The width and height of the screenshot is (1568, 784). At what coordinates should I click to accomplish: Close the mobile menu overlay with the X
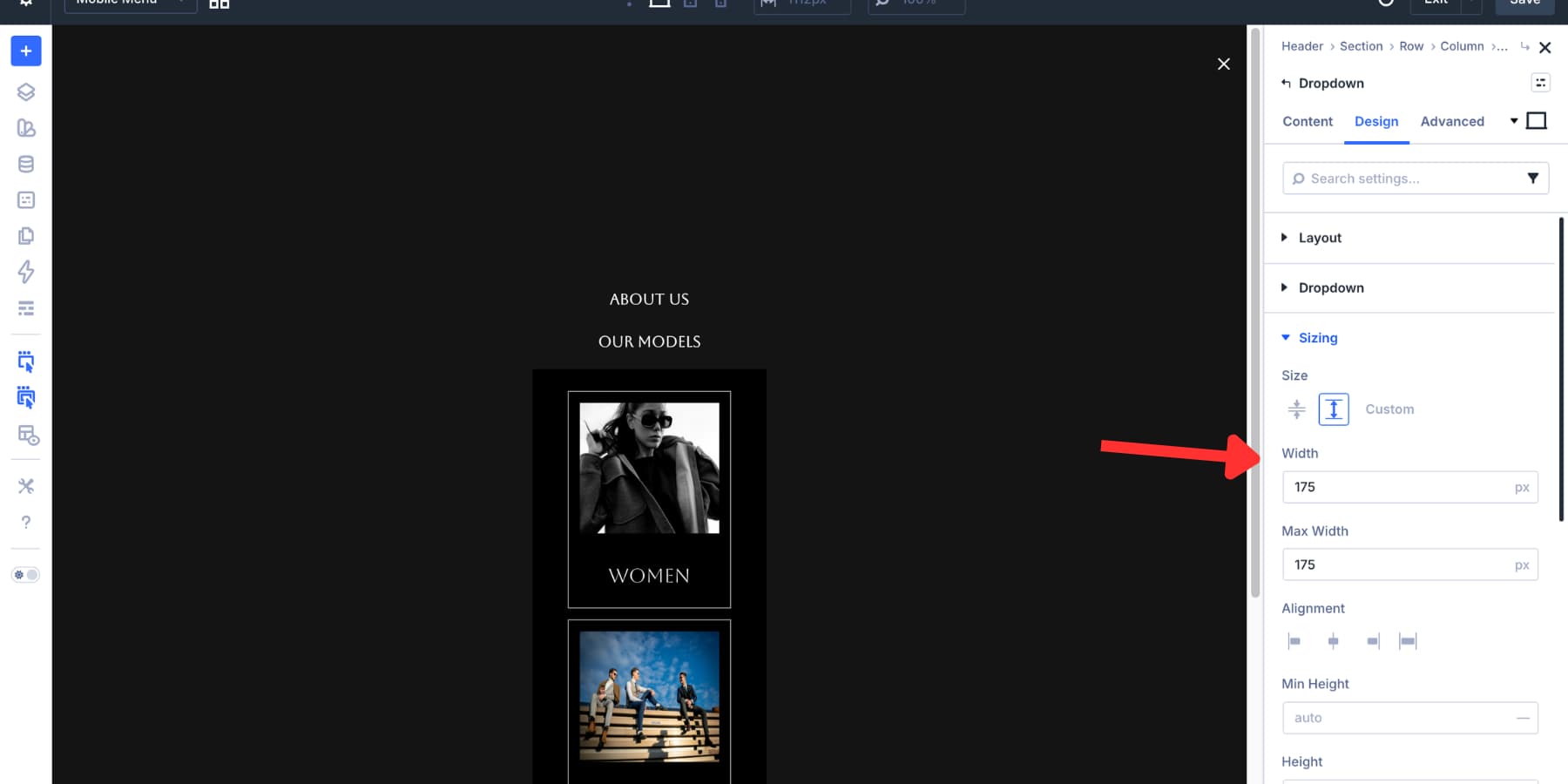pos(1224,64)
